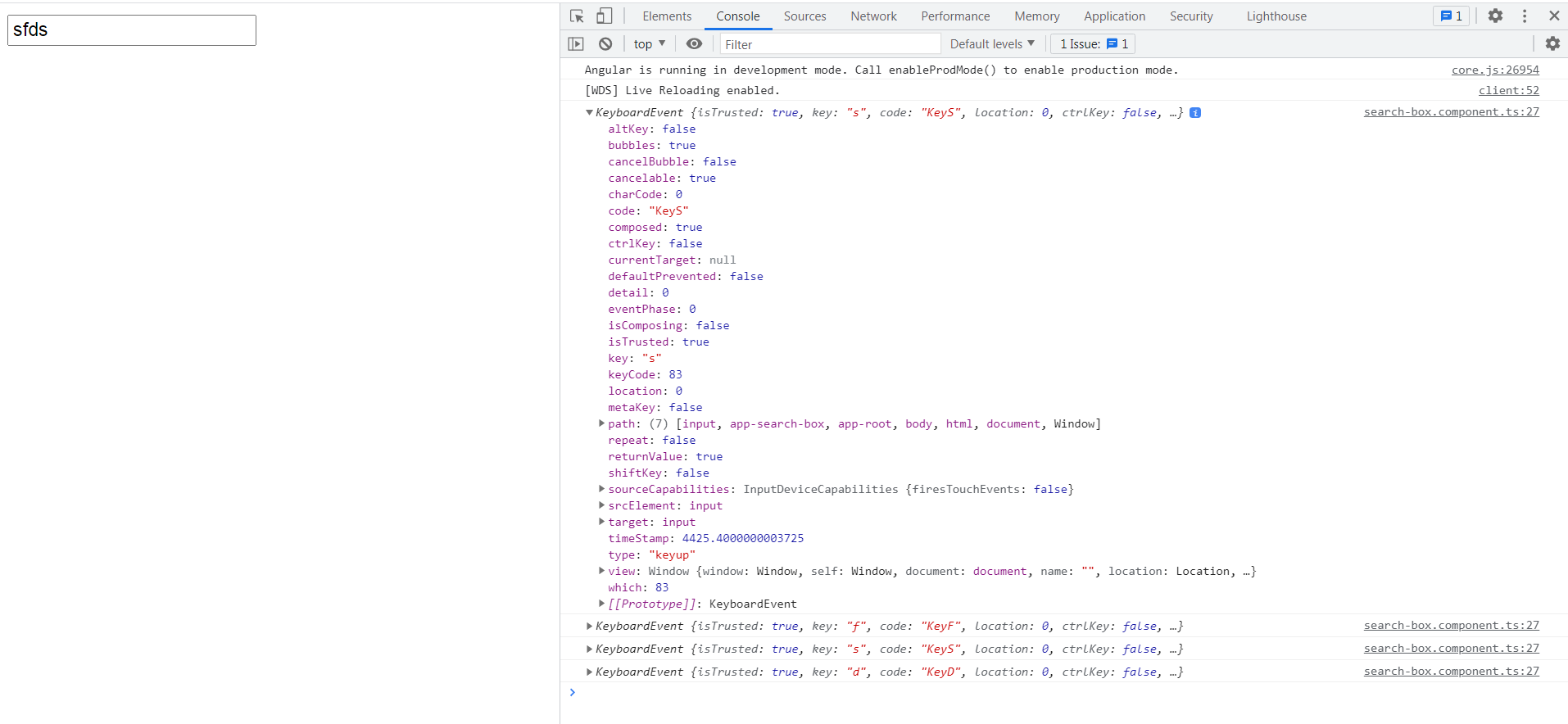Expand the [[Prototype]] entry
The image size is (1568, 724).
601,604
